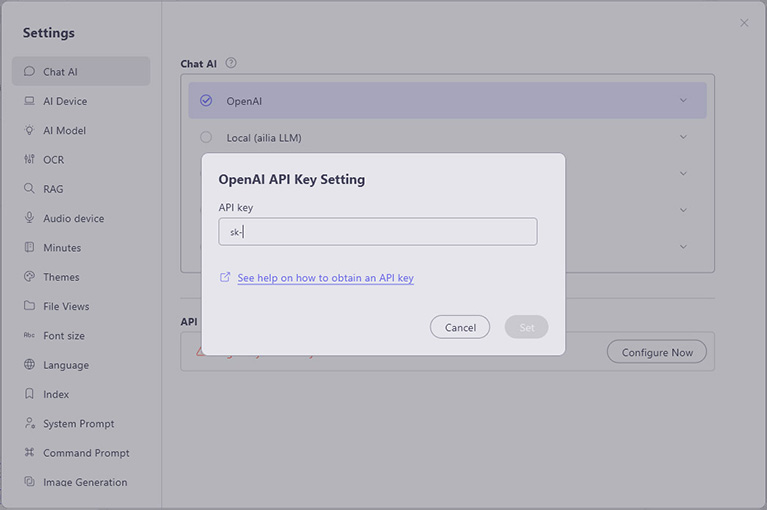This screenshot has width=767, height=510.
Task: Open the OCR settings section
Action: [x=53, y=160]
